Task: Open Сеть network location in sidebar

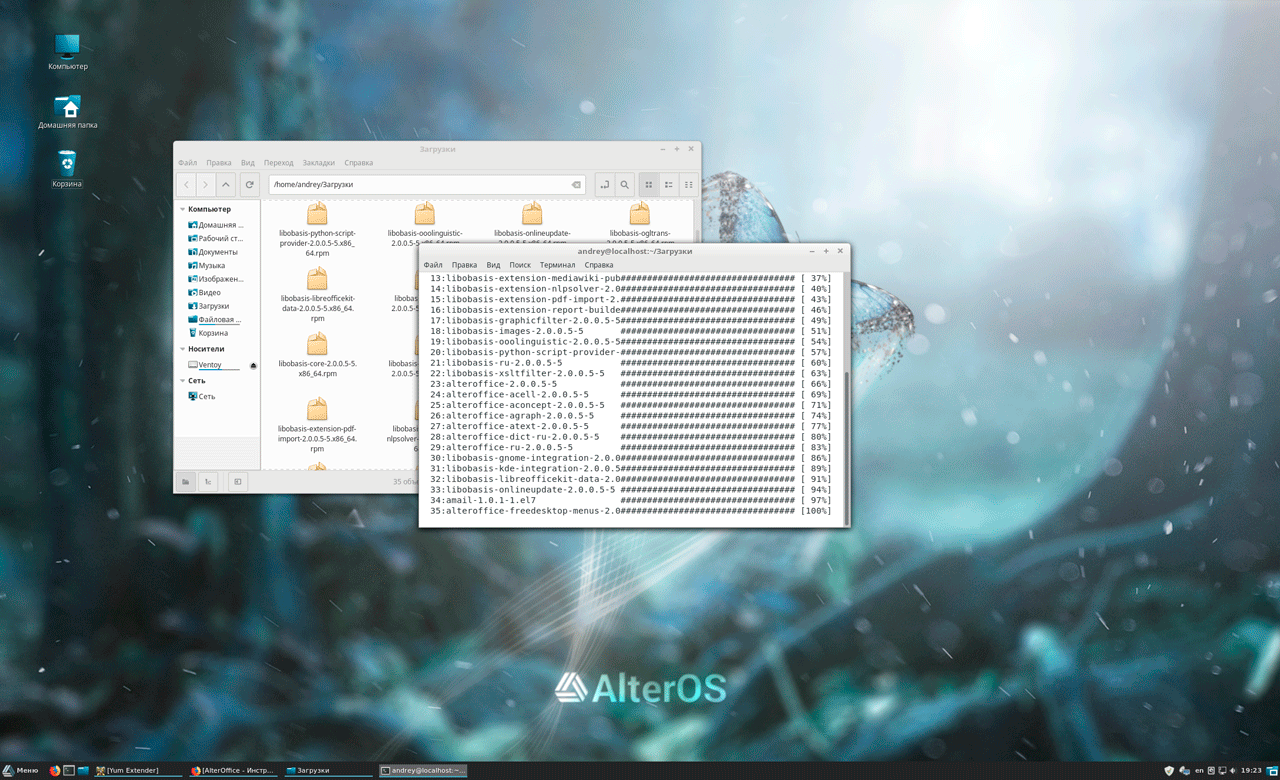Action: 201,397
